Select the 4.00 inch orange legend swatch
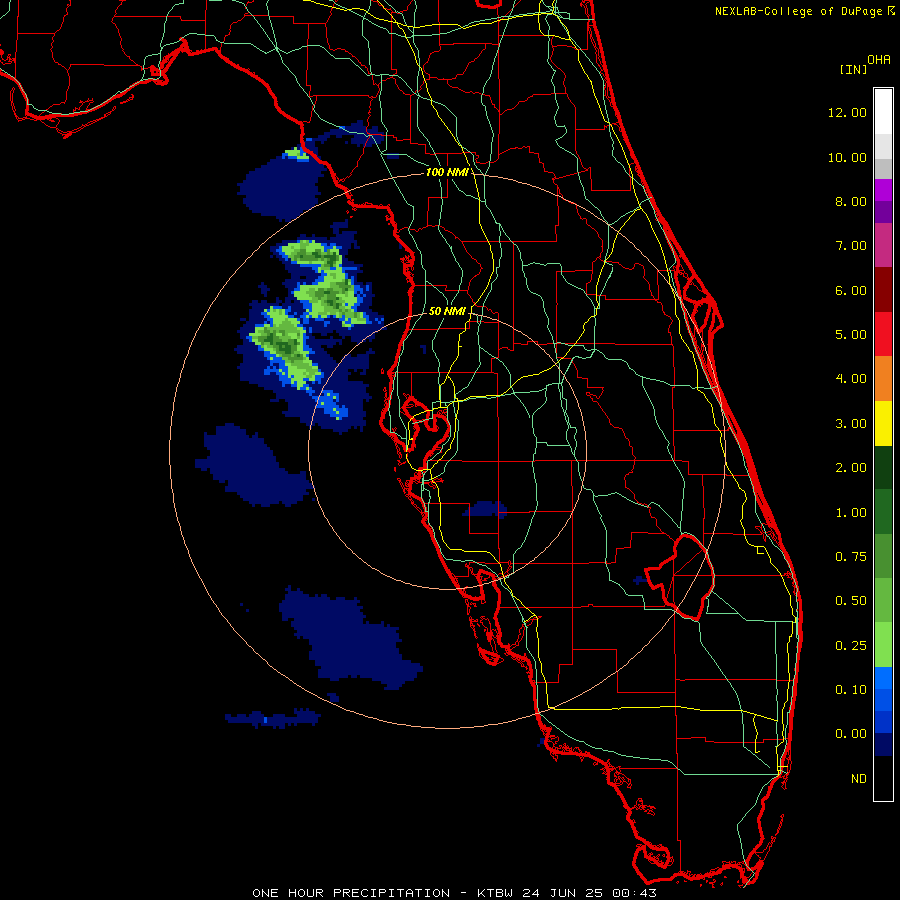Screen dimensions: 900x900 coord(883,378)
